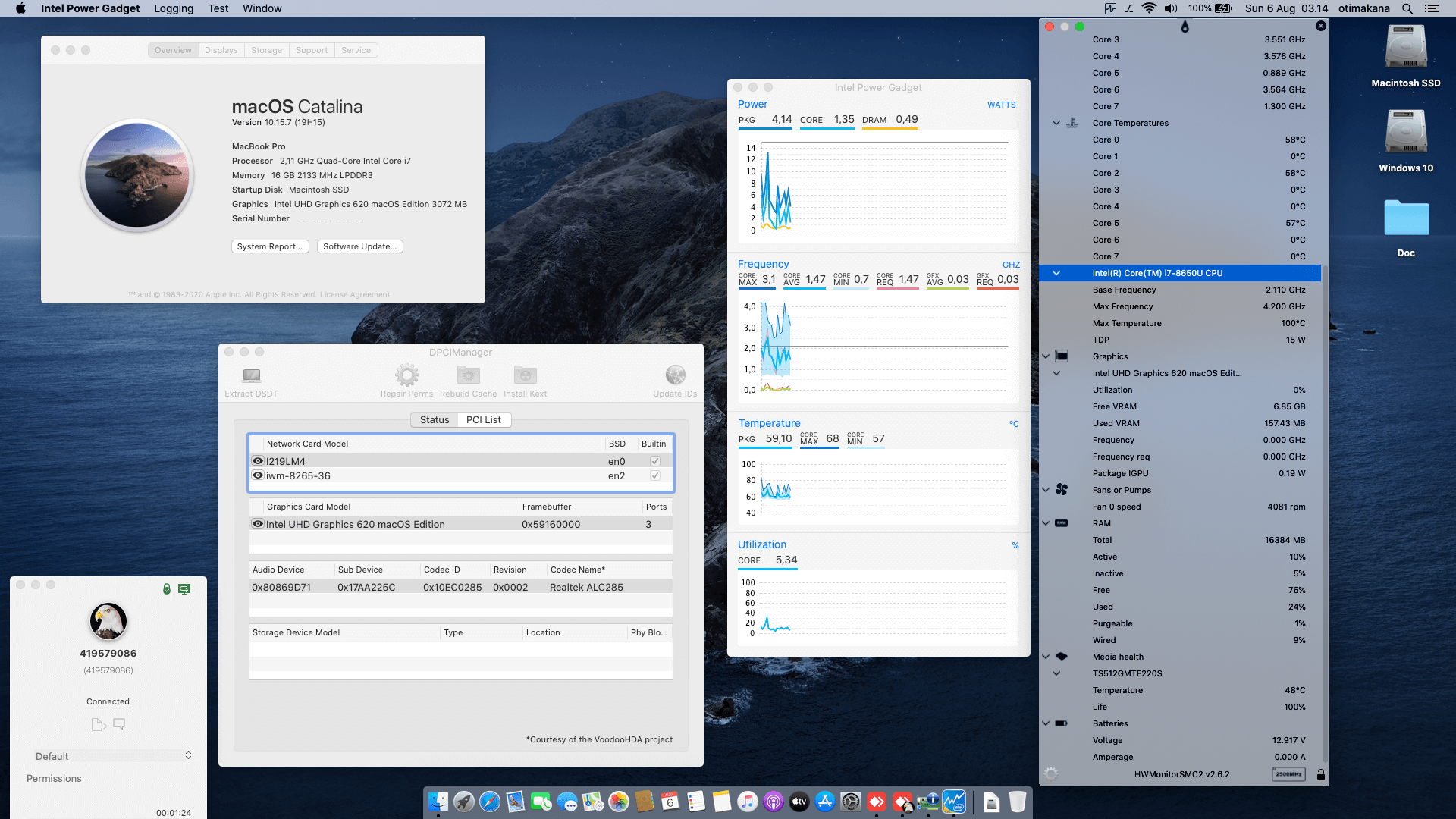This screenshot has width=1456, height=819.
Task: Open Windows 10 drive on desktop
Action: point(1406,132)
